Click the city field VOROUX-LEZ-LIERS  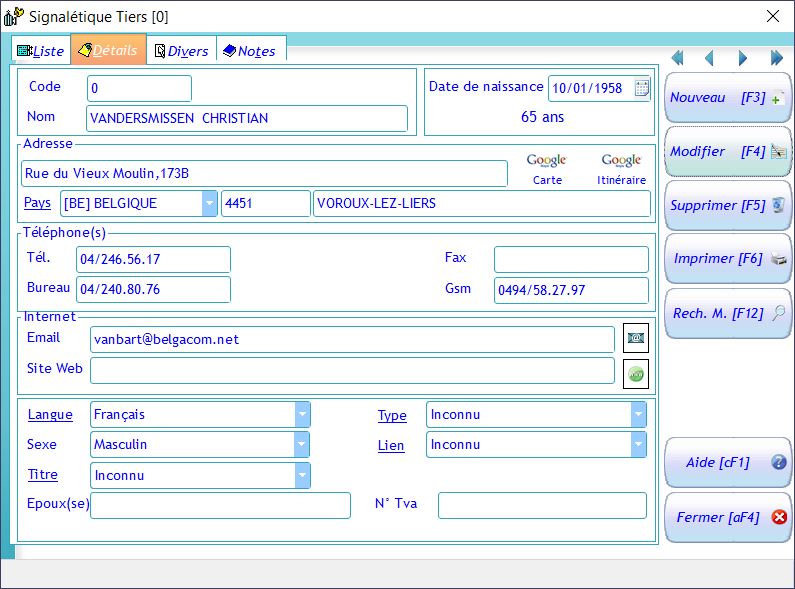(x=482, y=203)
